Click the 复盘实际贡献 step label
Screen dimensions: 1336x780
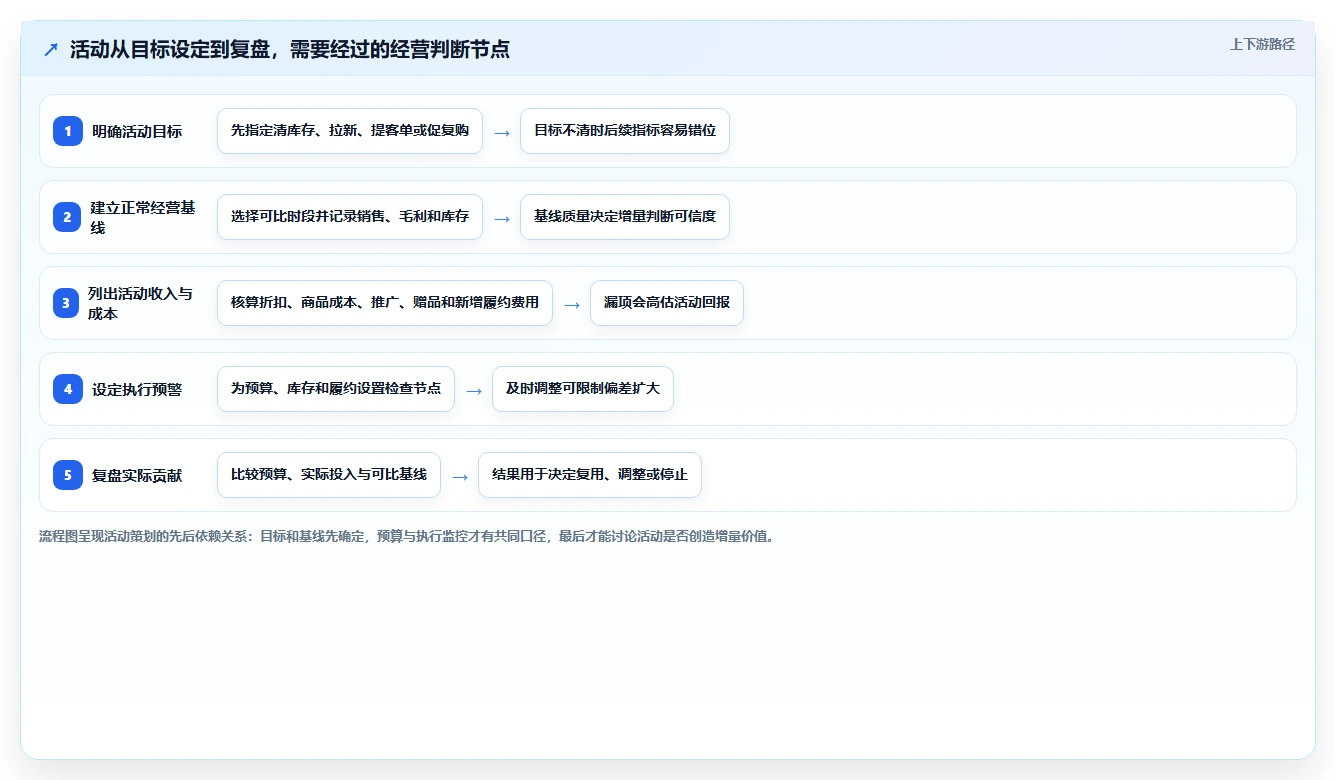point(137,475)
